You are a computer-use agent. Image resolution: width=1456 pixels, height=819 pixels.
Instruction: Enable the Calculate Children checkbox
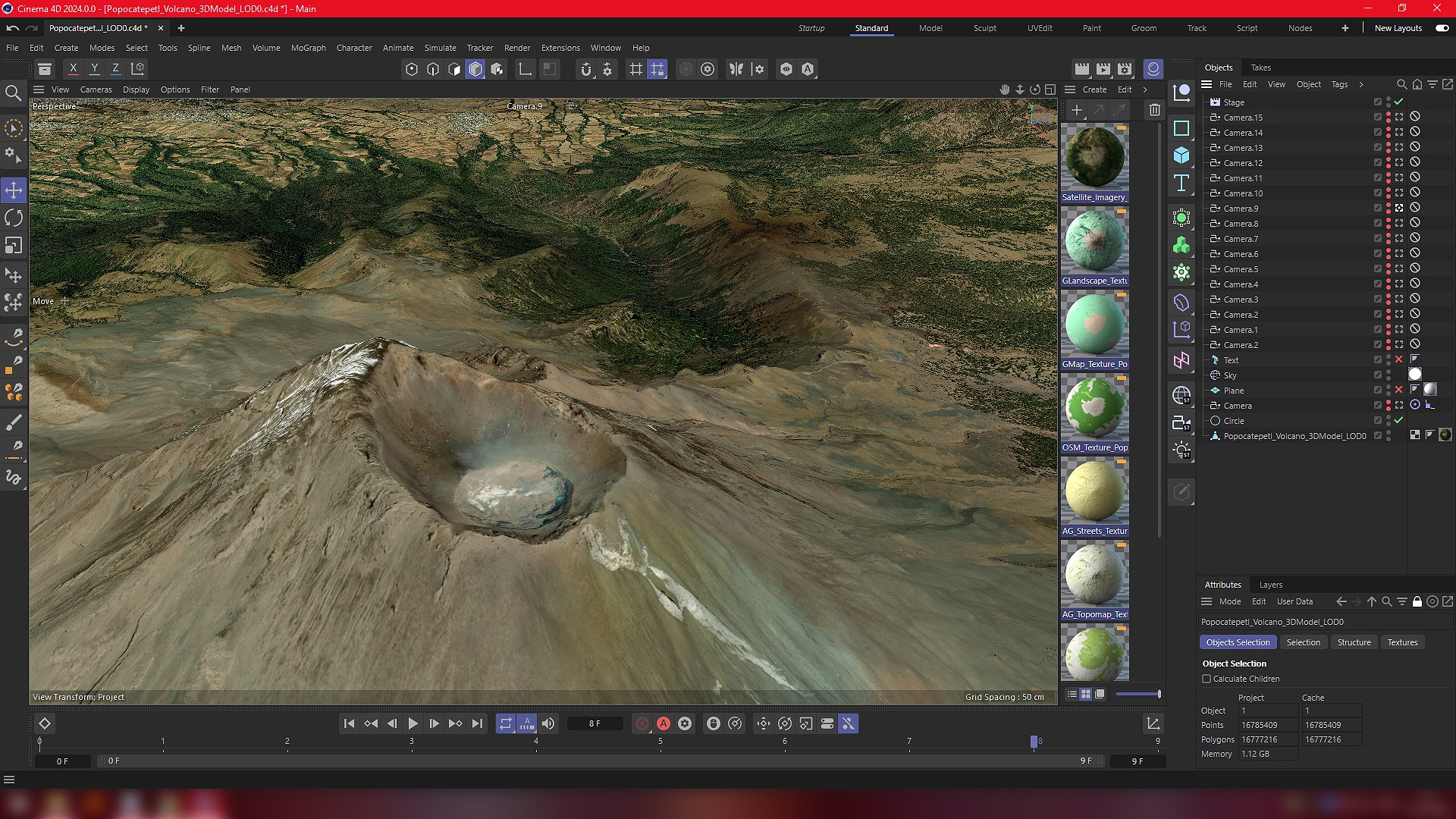coord(1207,679)
